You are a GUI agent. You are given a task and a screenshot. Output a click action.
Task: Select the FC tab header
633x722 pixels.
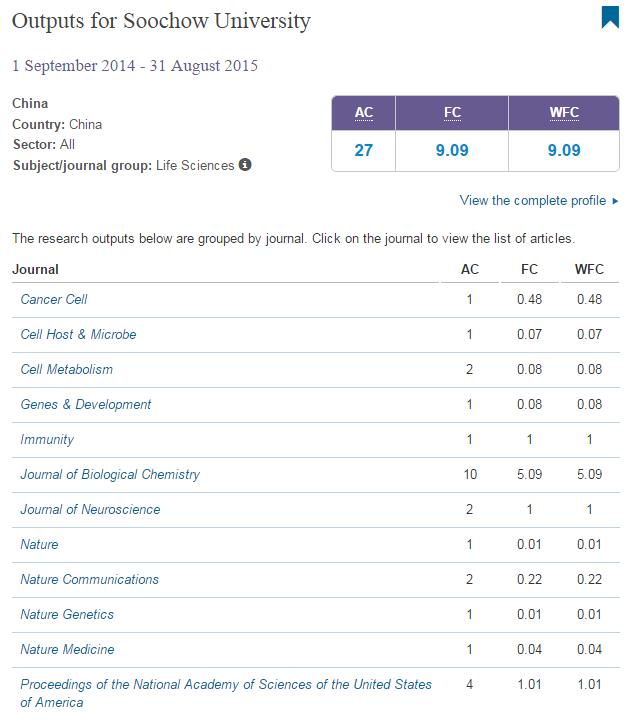[x=452, y=113]
